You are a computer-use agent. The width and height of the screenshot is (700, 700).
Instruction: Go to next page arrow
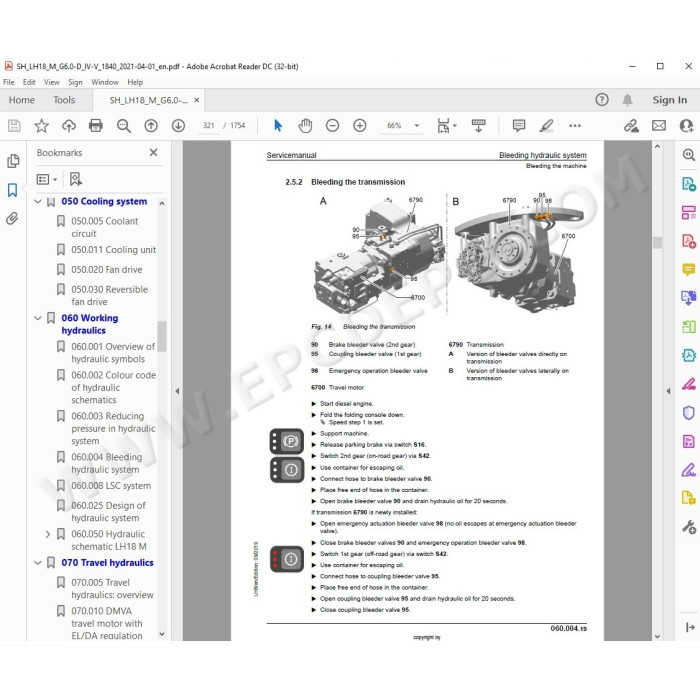[x=178, y=126]
